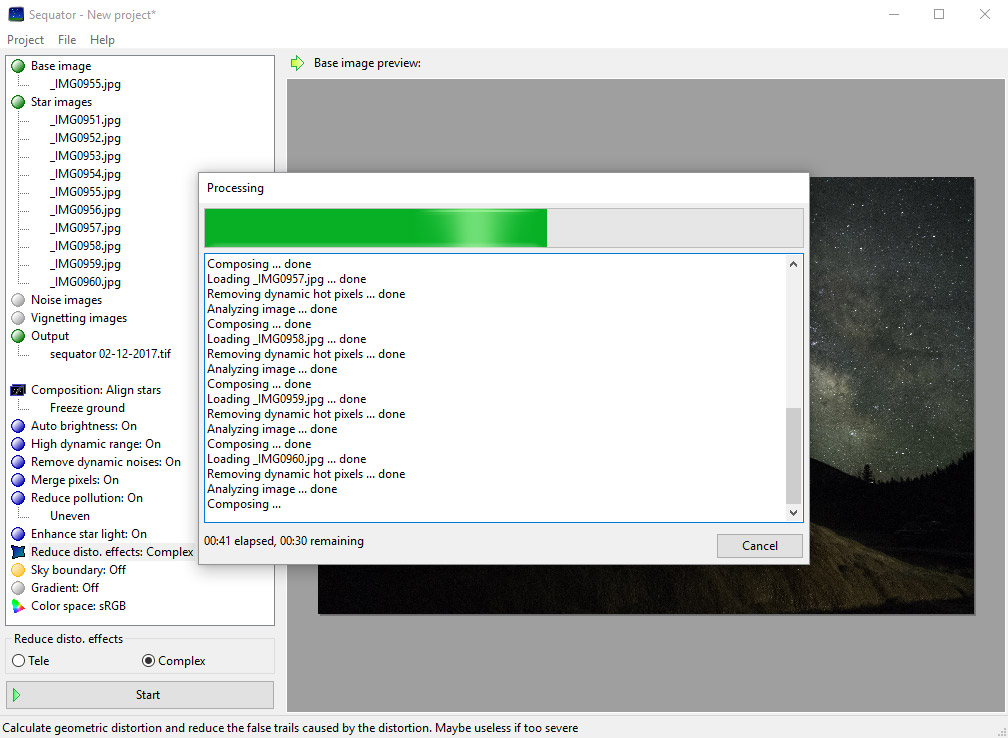Click the Start button

(x=140, y=695)
